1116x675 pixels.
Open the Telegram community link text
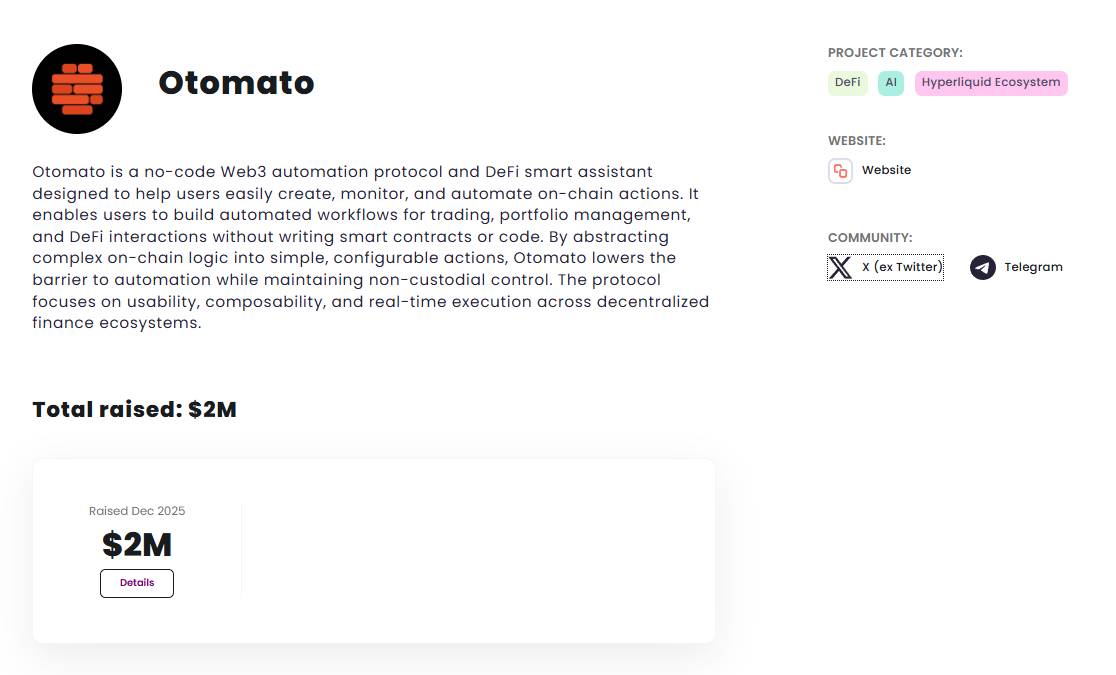click(x=1033, y=267)
